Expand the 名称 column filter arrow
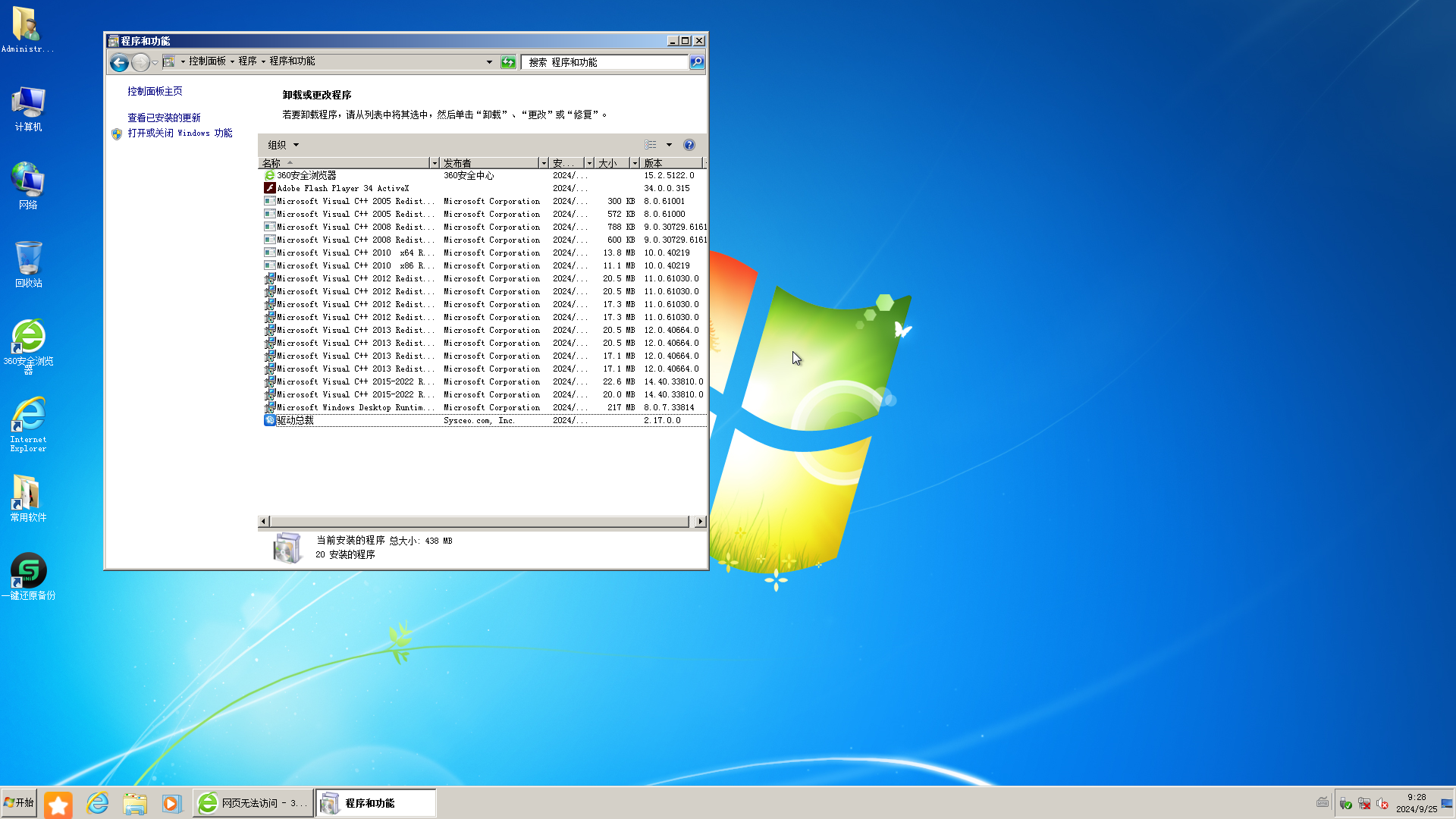1456x819 pixels. 435,163
